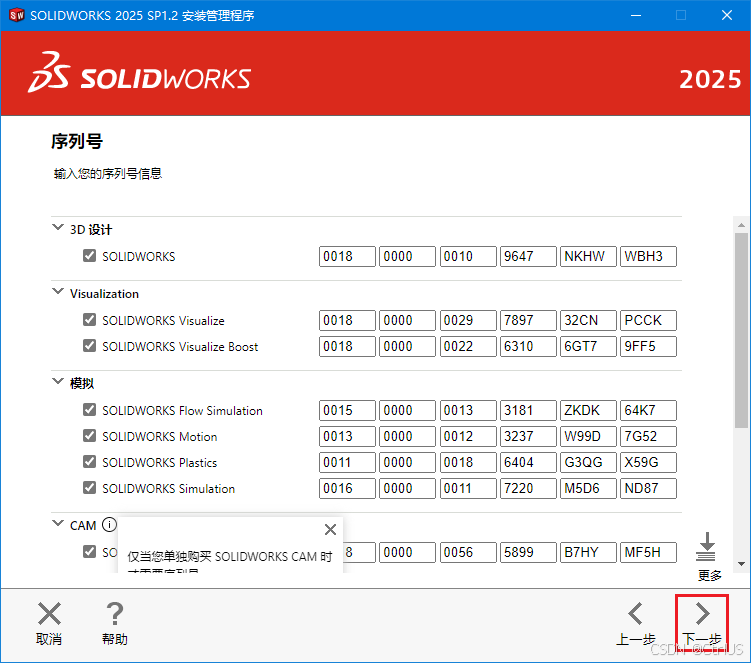Click the 序列号 heading text
Image resolution: width=751 pixels, height=663 pixels.
tap(77, 141)
